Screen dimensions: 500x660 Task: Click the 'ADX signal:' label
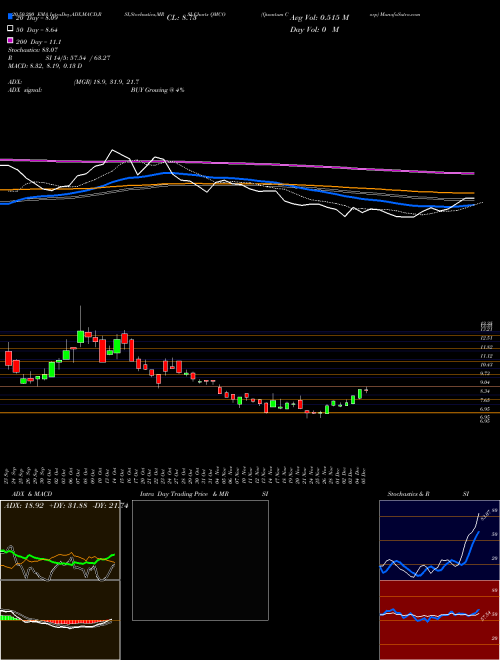[x=25, y=90]
